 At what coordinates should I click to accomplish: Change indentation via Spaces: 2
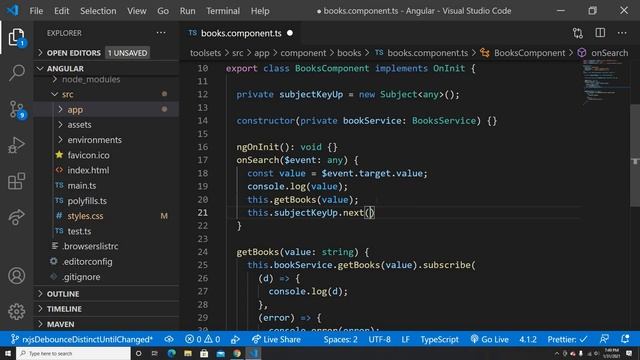(x=340, y=339)
